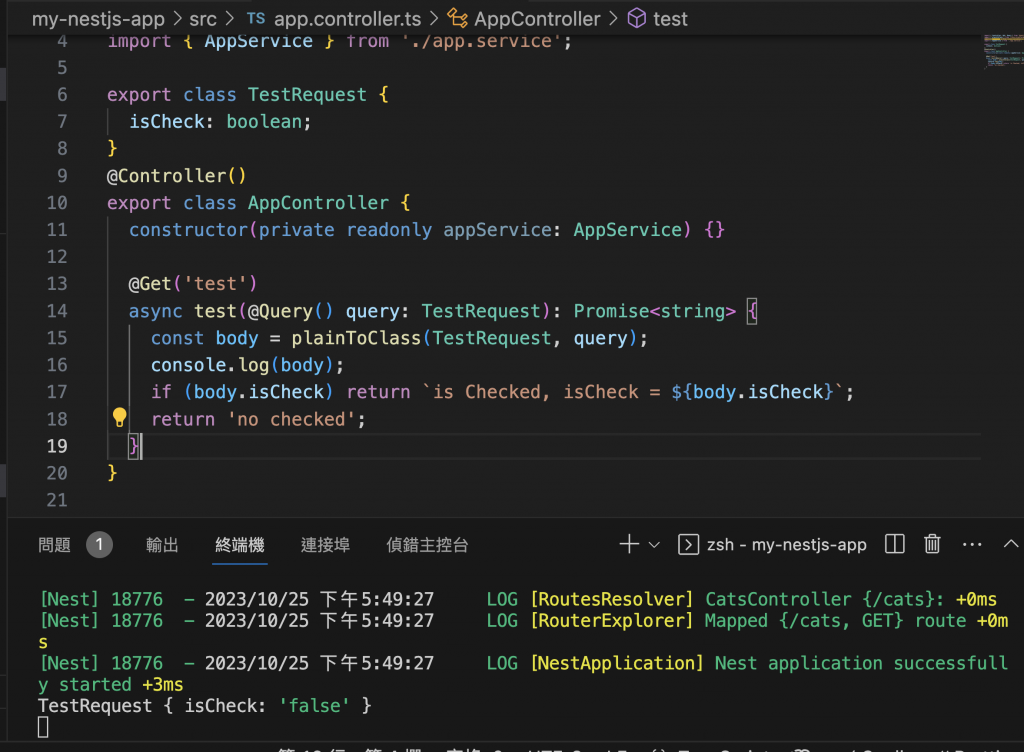
Task: Select the 終端機 terminal tab
Action: click(x=240, y=544)
